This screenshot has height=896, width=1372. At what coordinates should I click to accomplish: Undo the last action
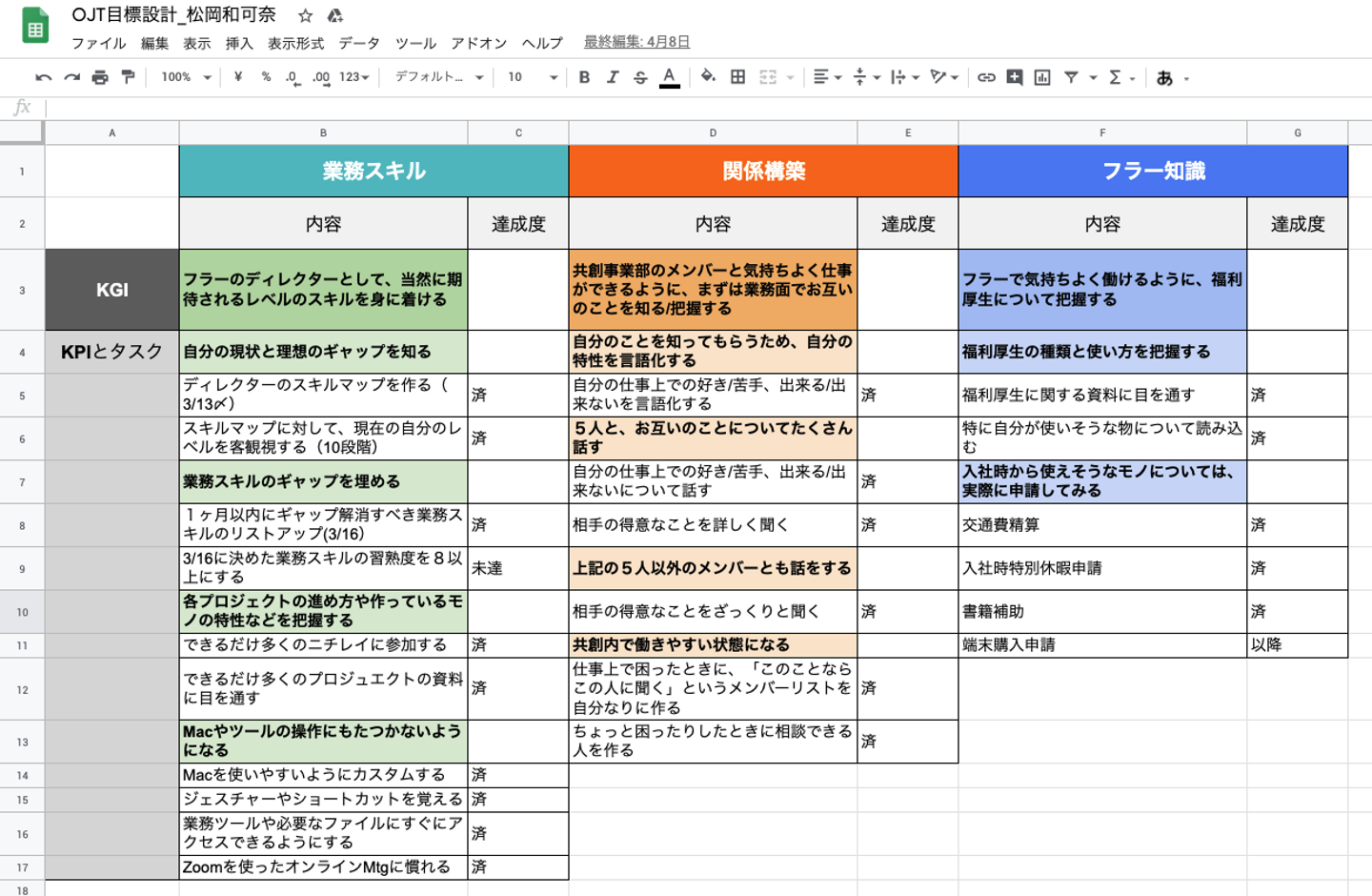click(x=43, y=77)
